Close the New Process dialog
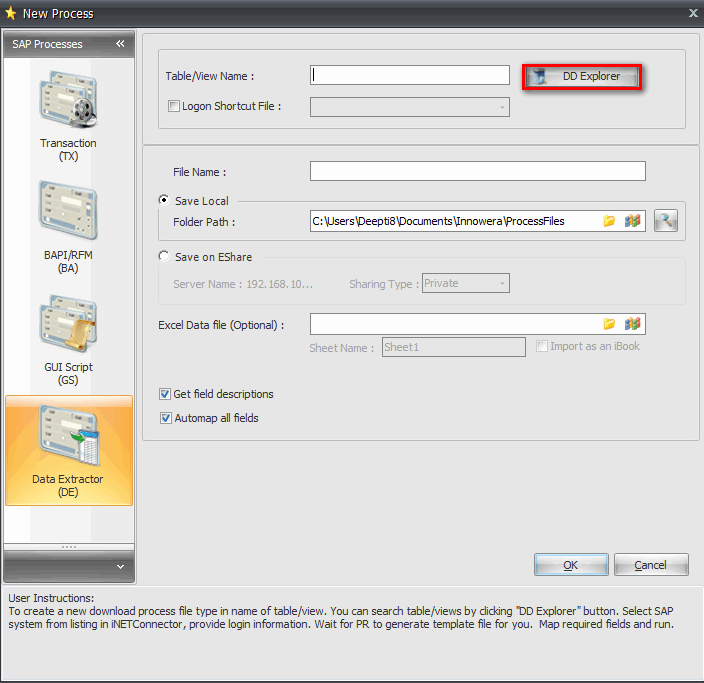This screenshot has width=704, height=683. point(693,13)
